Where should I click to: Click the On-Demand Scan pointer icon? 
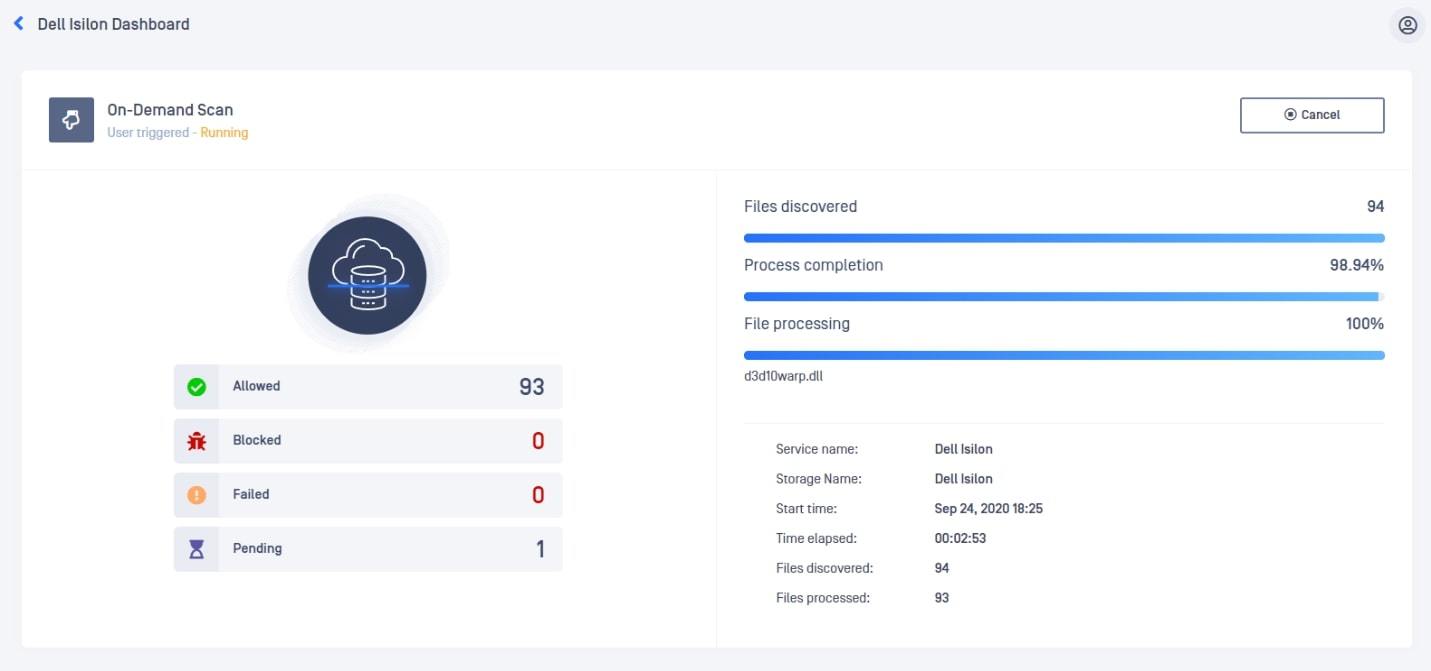tap(71, 120)
